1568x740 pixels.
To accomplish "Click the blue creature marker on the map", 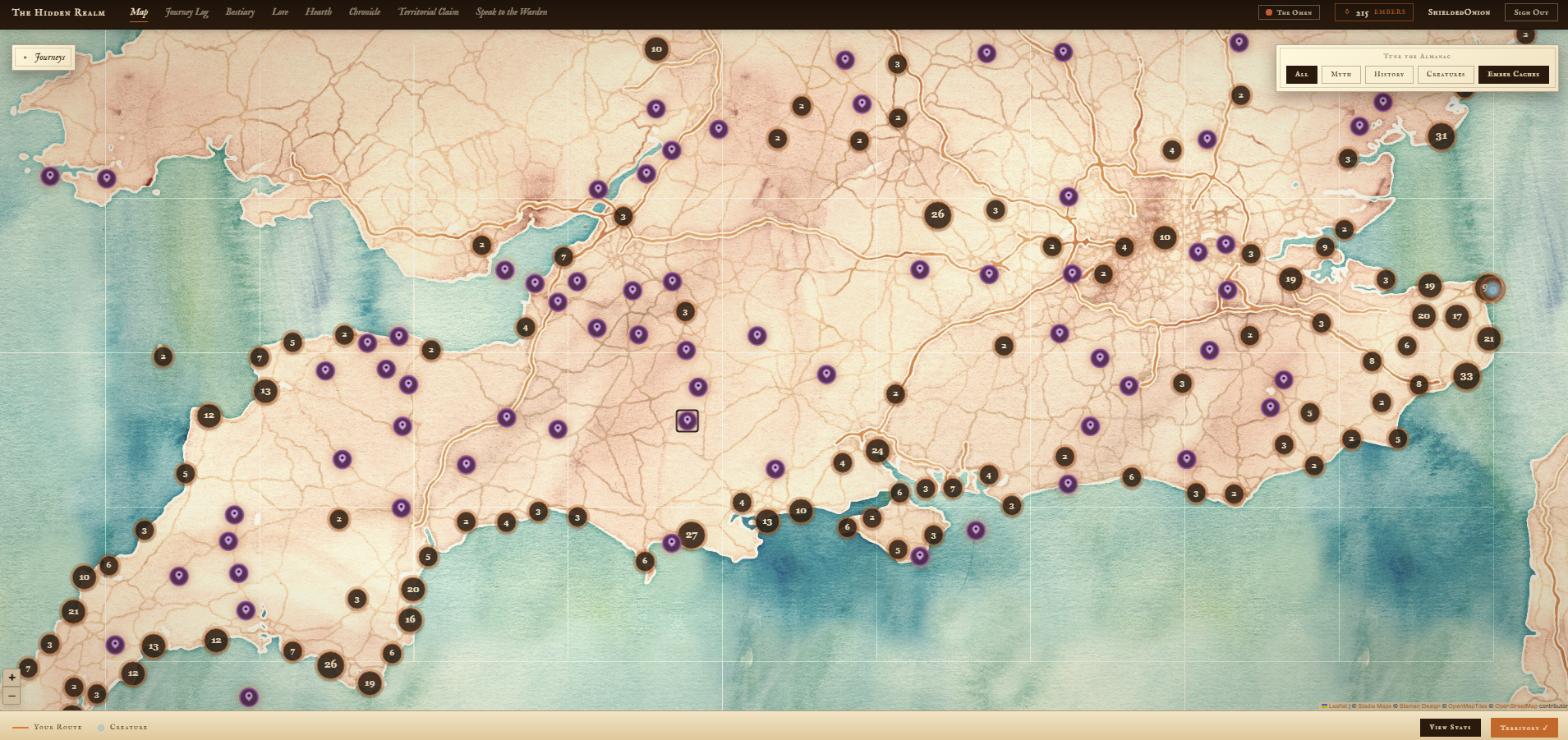I will click(1492, 289).
